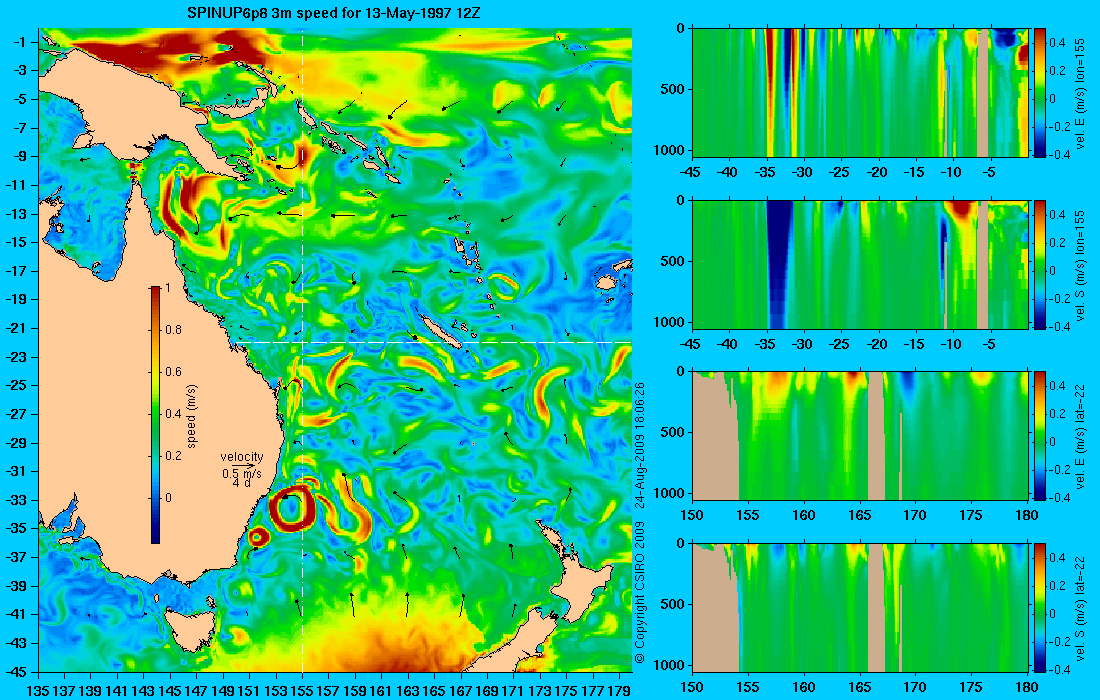
Task: Click the "0.6" tick on the speed colorbar
Action: [x=173, y=372]
